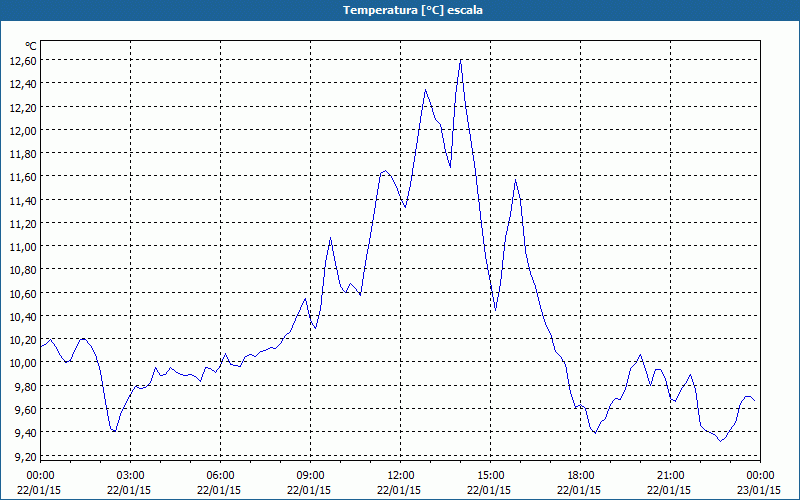The height and width of the screenshot is (500, 800).
Task: Select the 10,80 y-axis value
Action: tap(23, 269)
